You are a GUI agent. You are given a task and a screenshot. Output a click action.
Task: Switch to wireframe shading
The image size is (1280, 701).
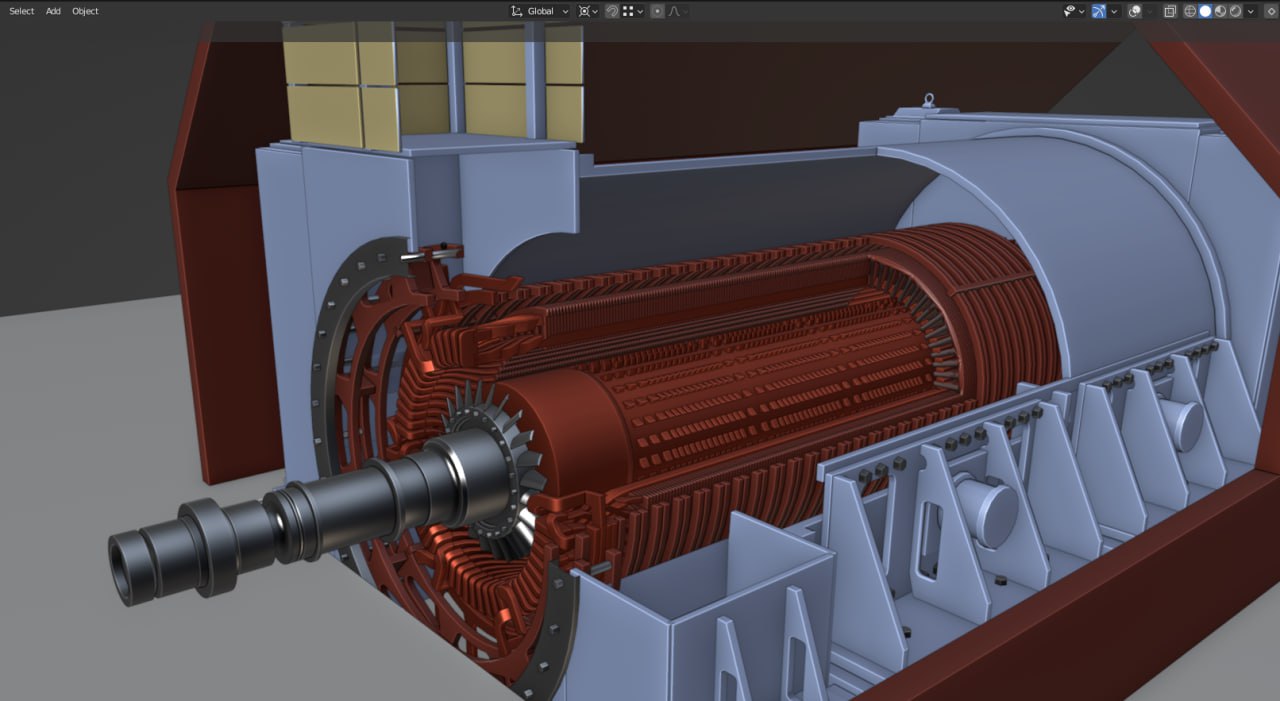1190,11
